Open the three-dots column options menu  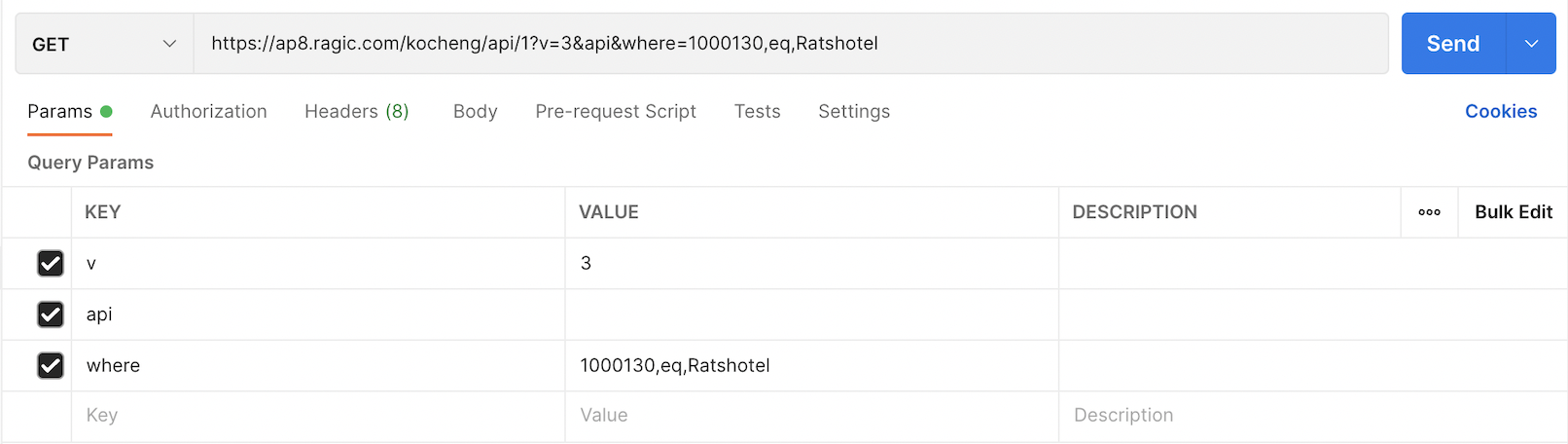[x=1429, y=212]
